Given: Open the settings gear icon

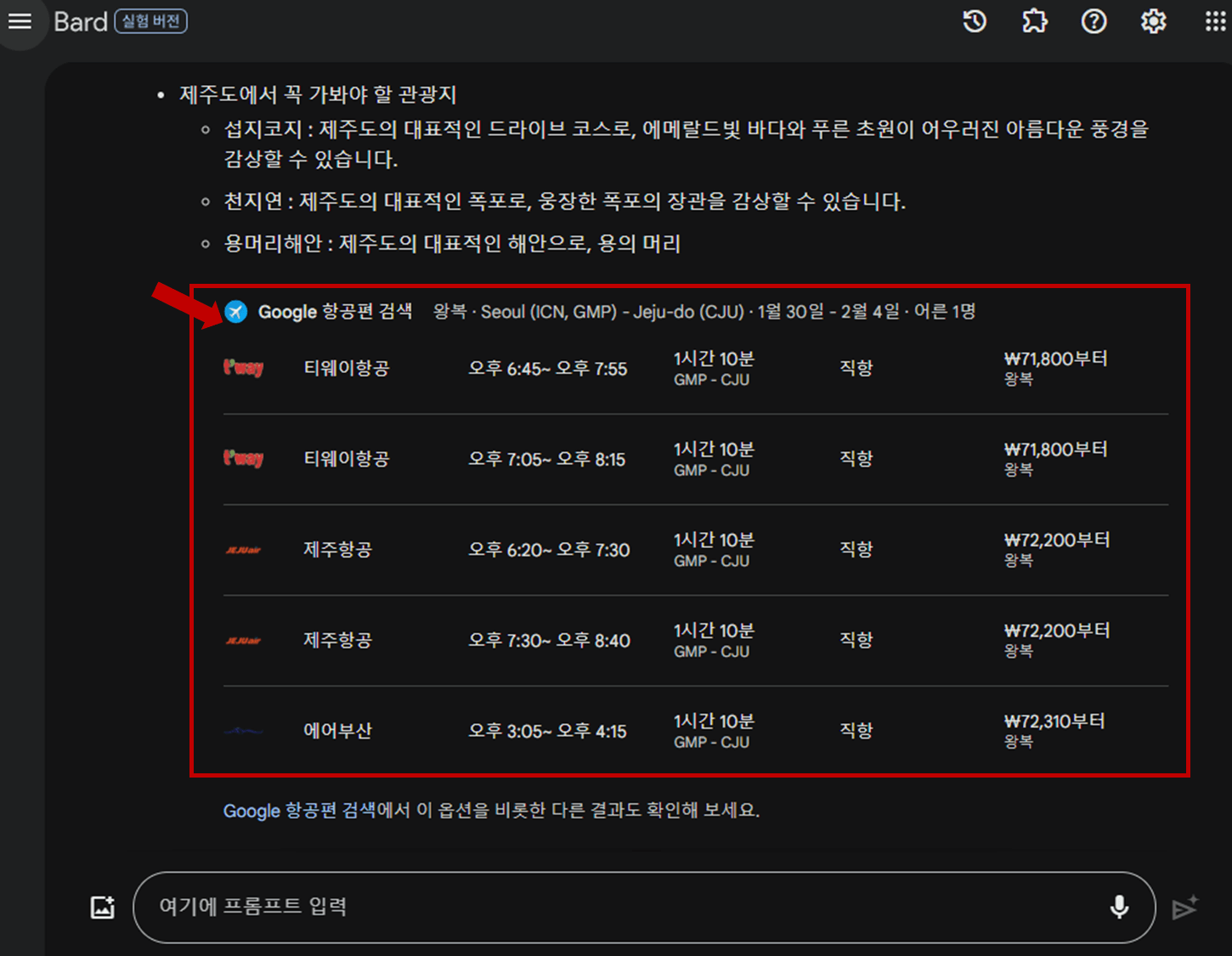Looking at the screenshot, I should 1153,21.
